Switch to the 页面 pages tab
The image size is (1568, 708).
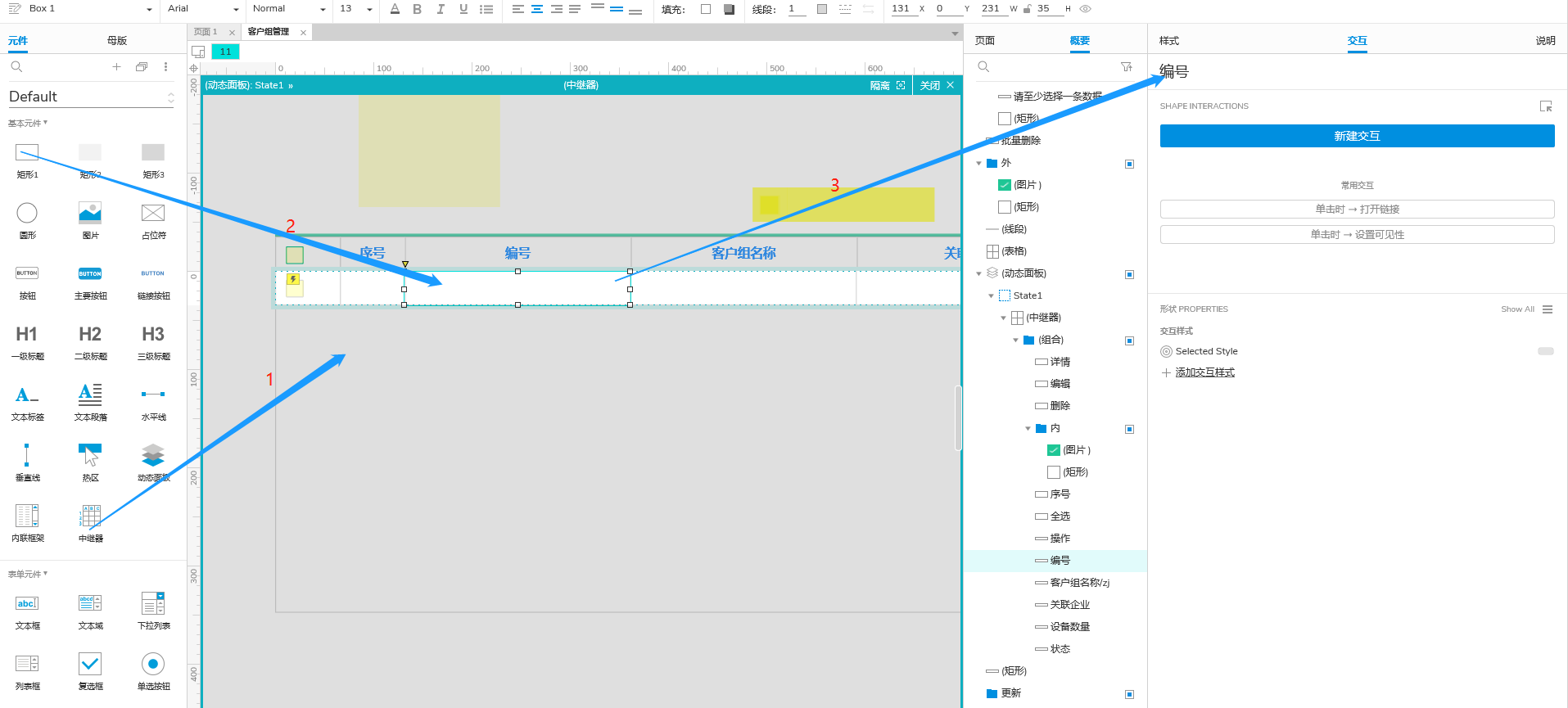[985, 40]
